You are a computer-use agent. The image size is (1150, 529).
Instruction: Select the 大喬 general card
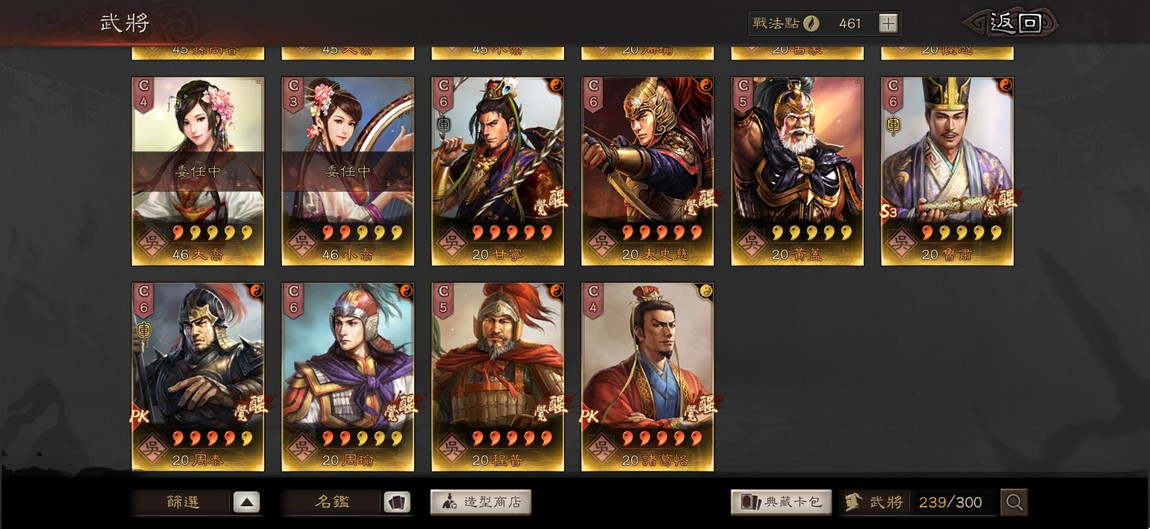[198, 171]
